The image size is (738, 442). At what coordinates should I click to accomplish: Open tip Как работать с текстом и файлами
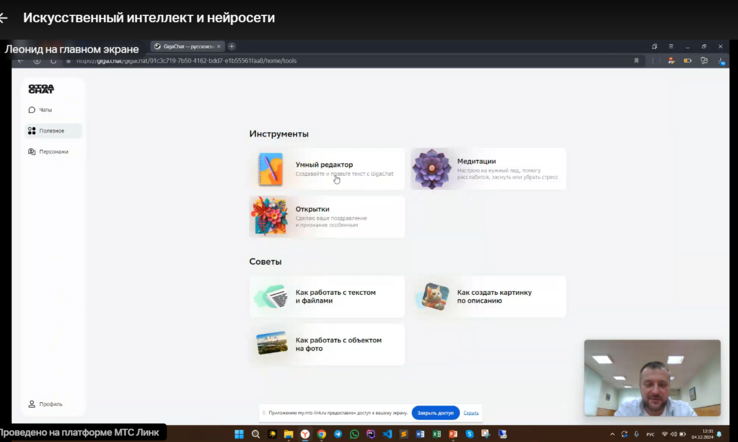pos(327,297)
